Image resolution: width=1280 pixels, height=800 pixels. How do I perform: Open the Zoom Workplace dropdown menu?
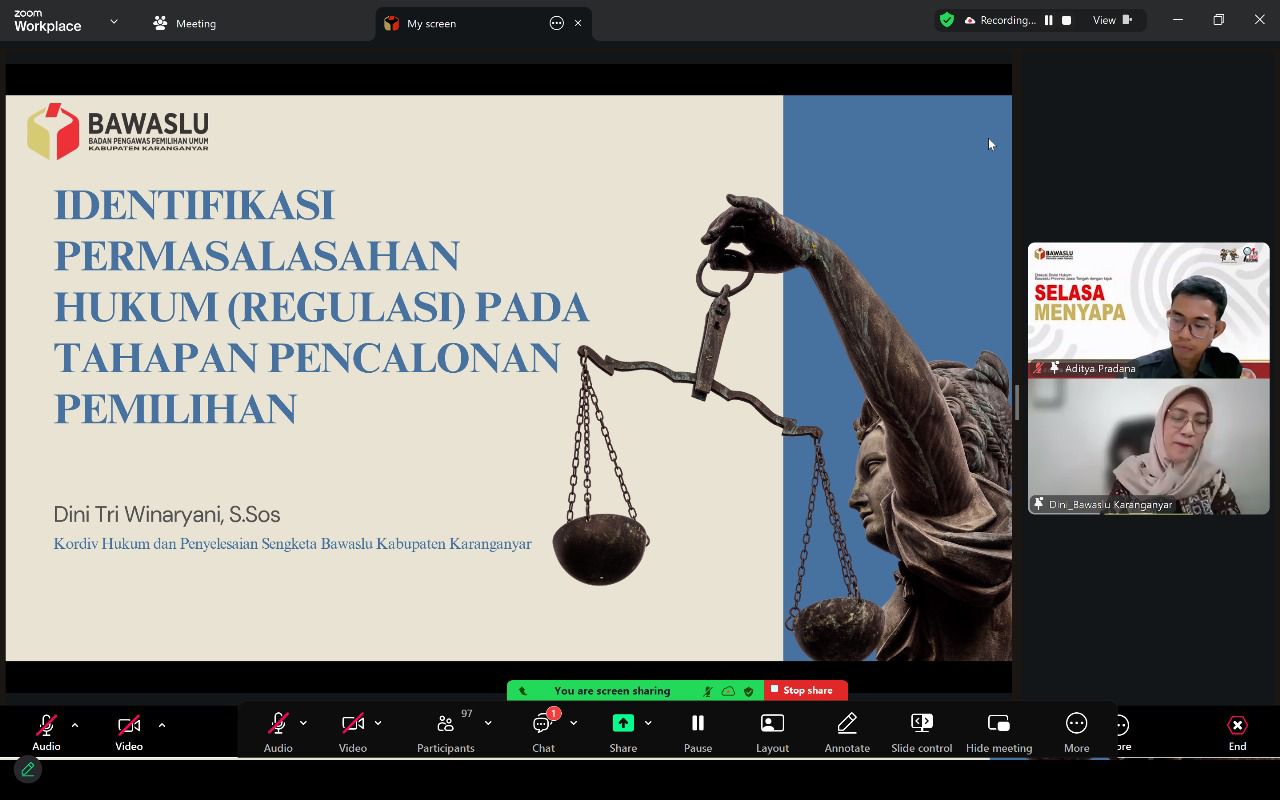coord(113,21)
